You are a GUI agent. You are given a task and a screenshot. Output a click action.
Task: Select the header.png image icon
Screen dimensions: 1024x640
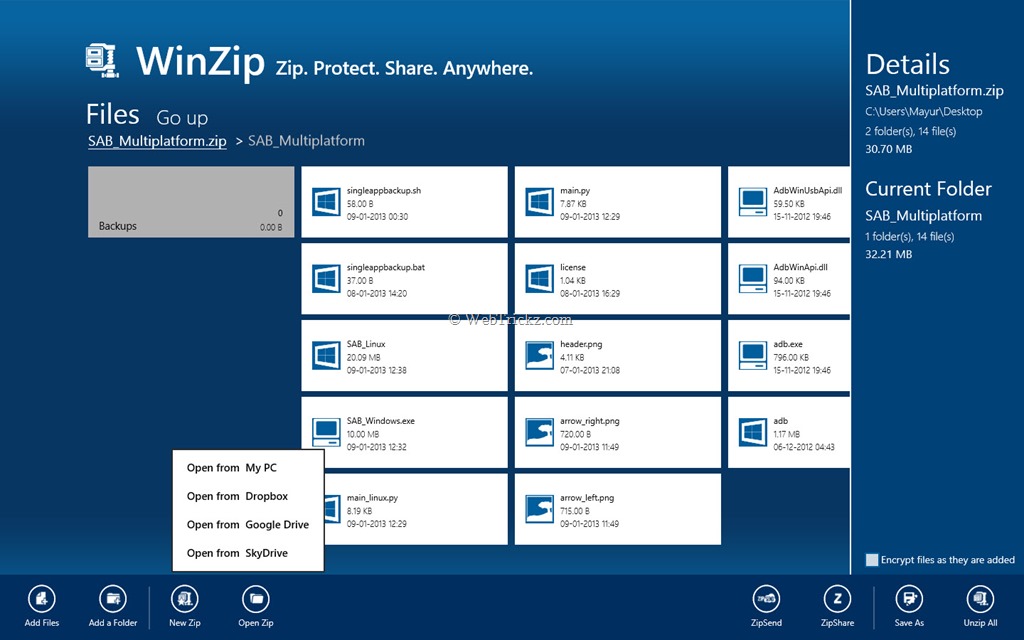[539, 356]
